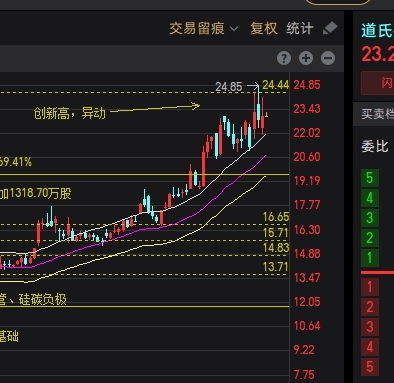Click the eraser icon in chart toolbar

[330, 28]
